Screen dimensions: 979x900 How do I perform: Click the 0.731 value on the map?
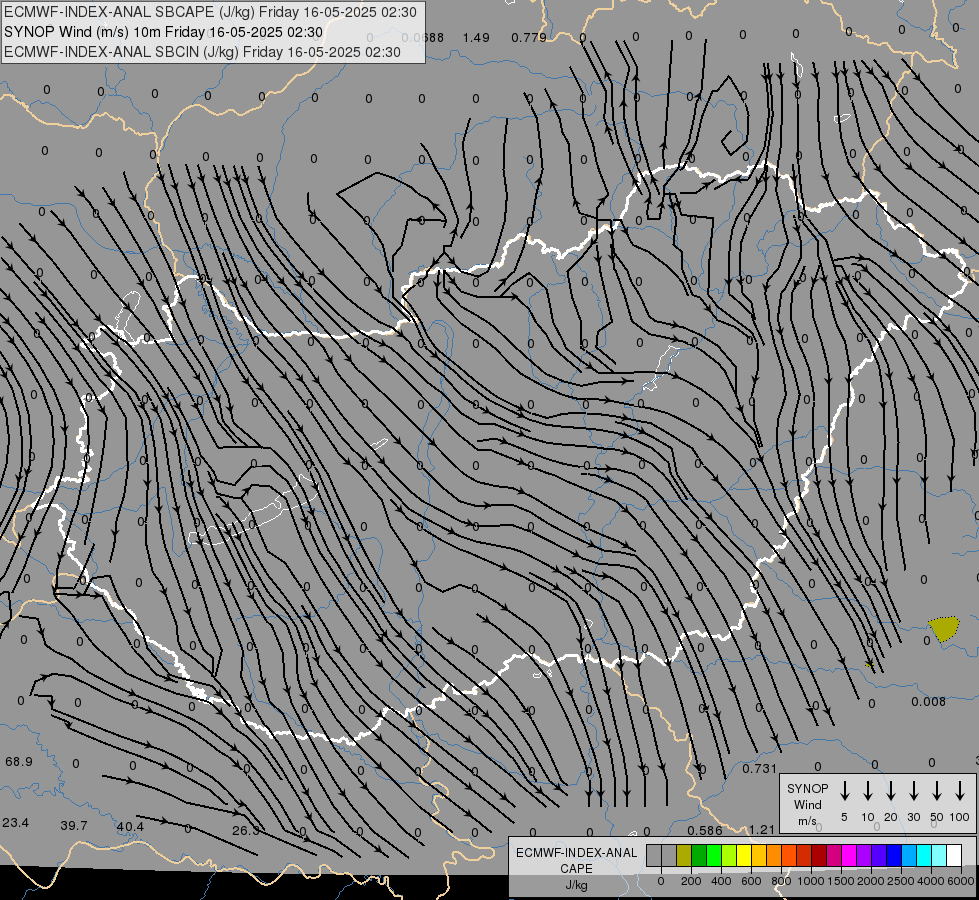759,769
